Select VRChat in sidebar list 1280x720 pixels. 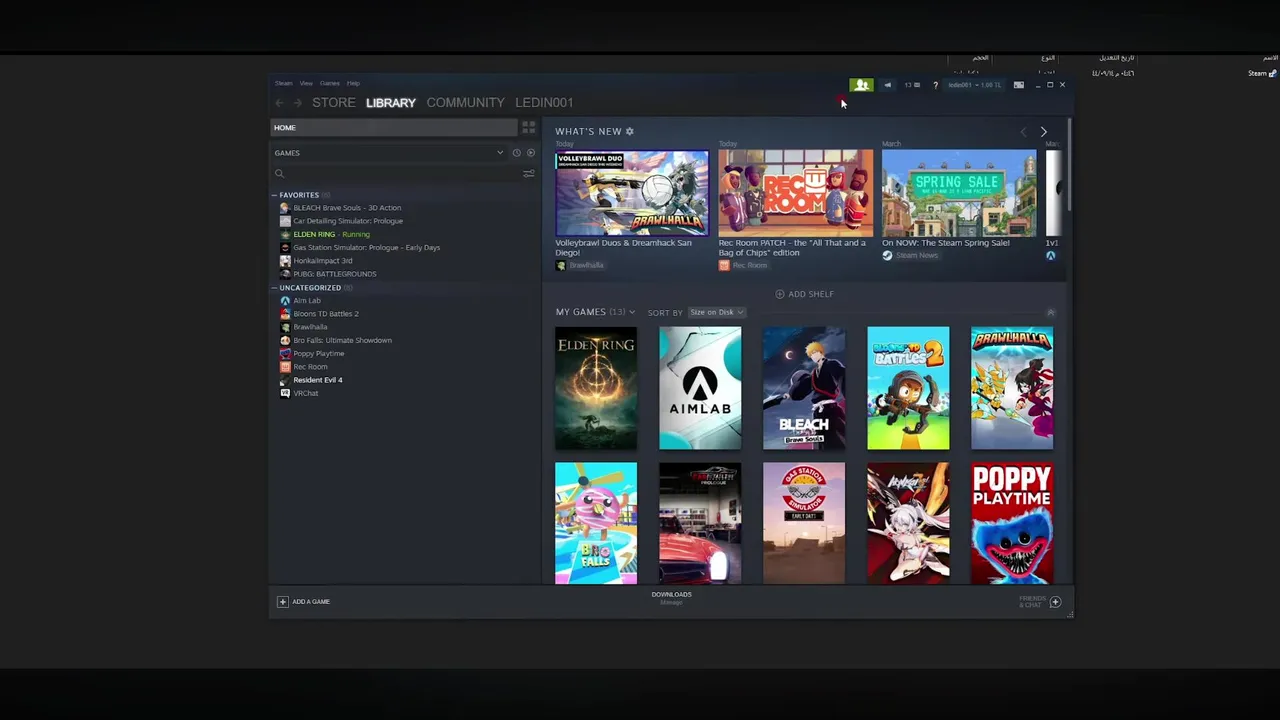[305, 393]
